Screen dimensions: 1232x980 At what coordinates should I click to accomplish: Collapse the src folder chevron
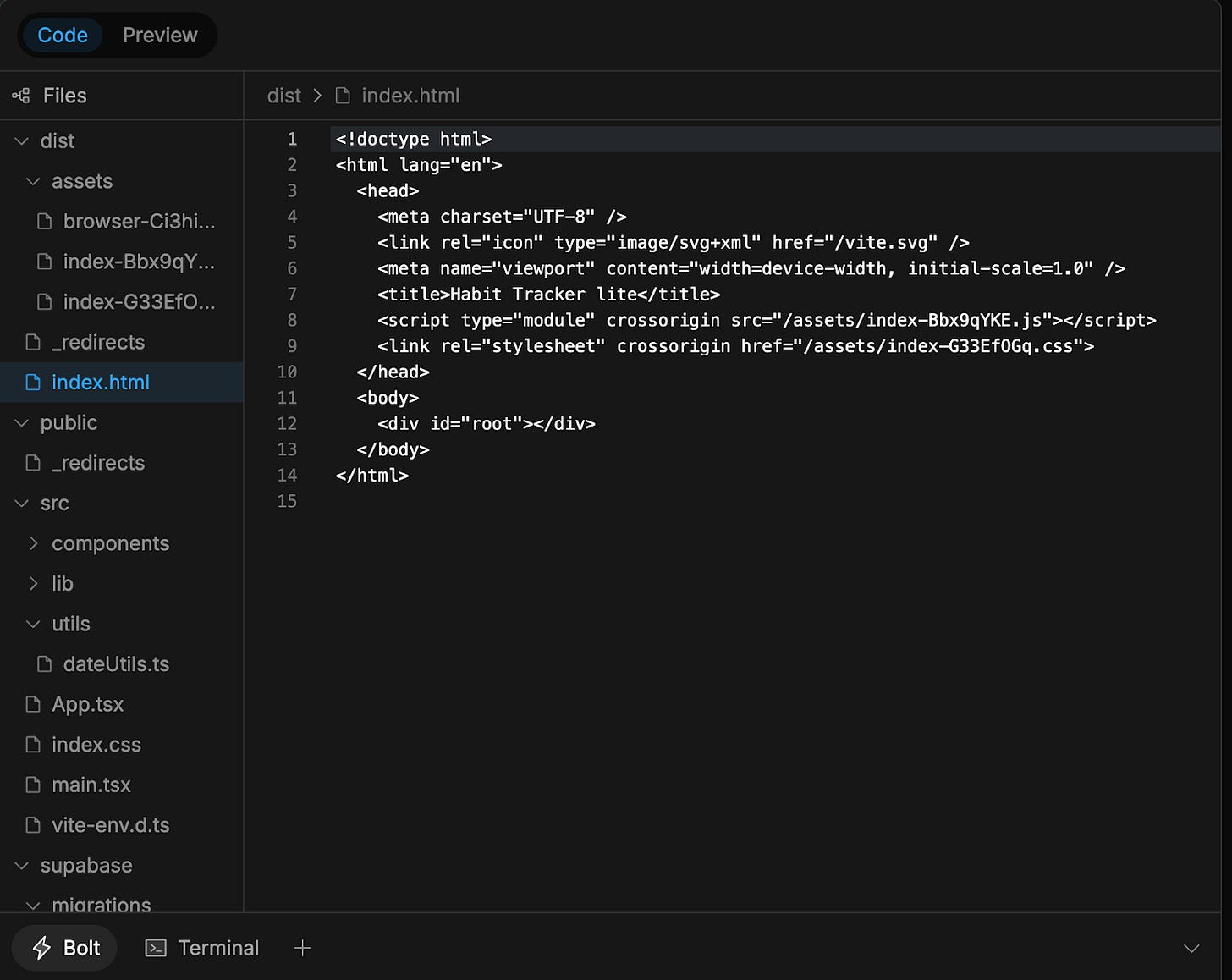(x=22, y=503)
